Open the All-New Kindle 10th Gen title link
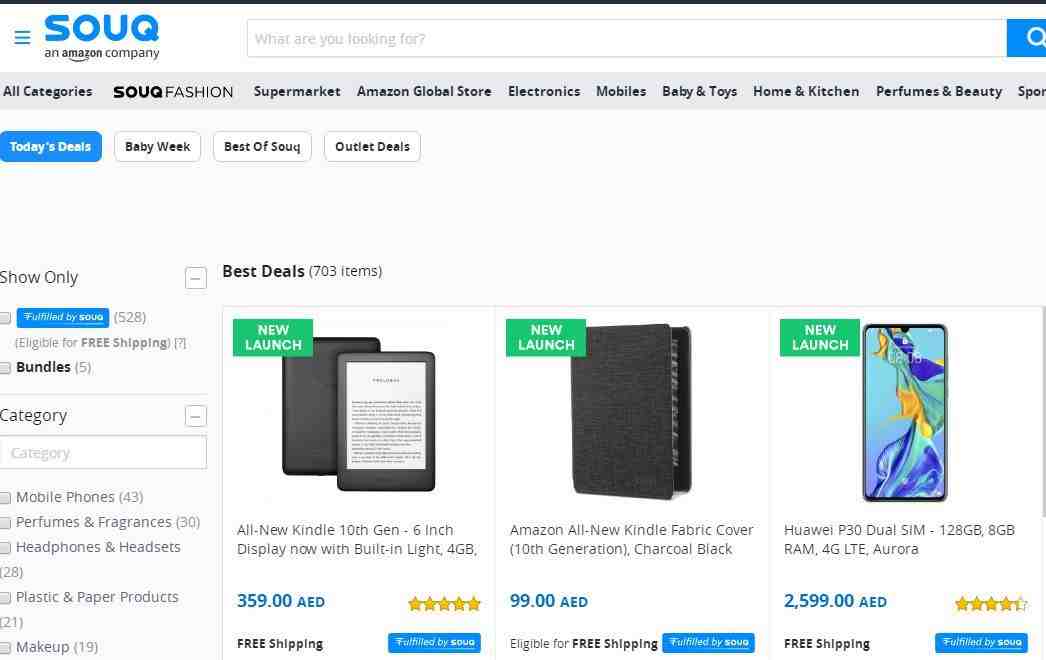1046x660 pixels. 357,539
